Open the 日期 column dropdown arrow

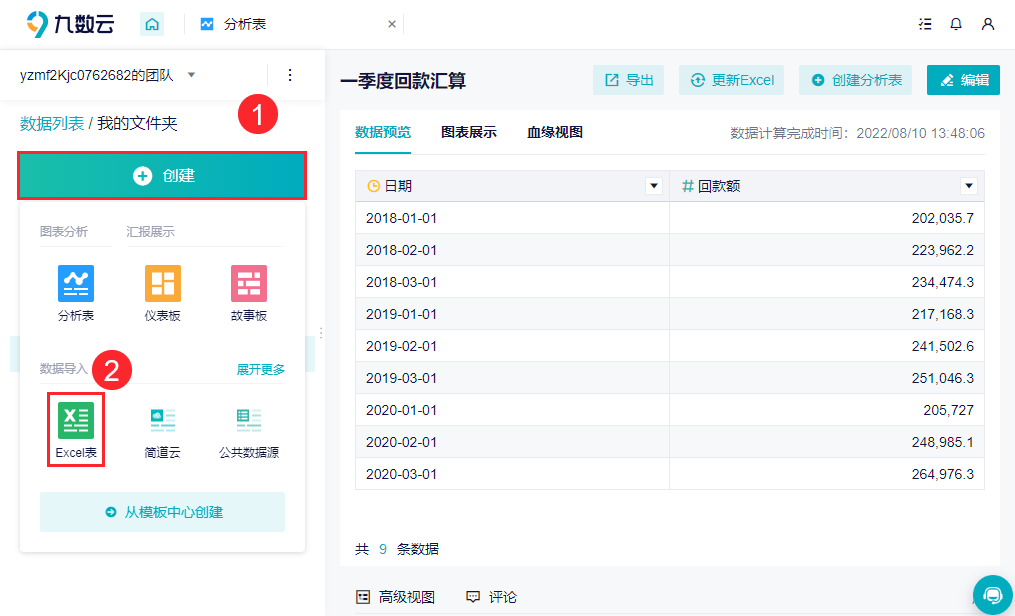pyautogui.click(x=654, y=186)
